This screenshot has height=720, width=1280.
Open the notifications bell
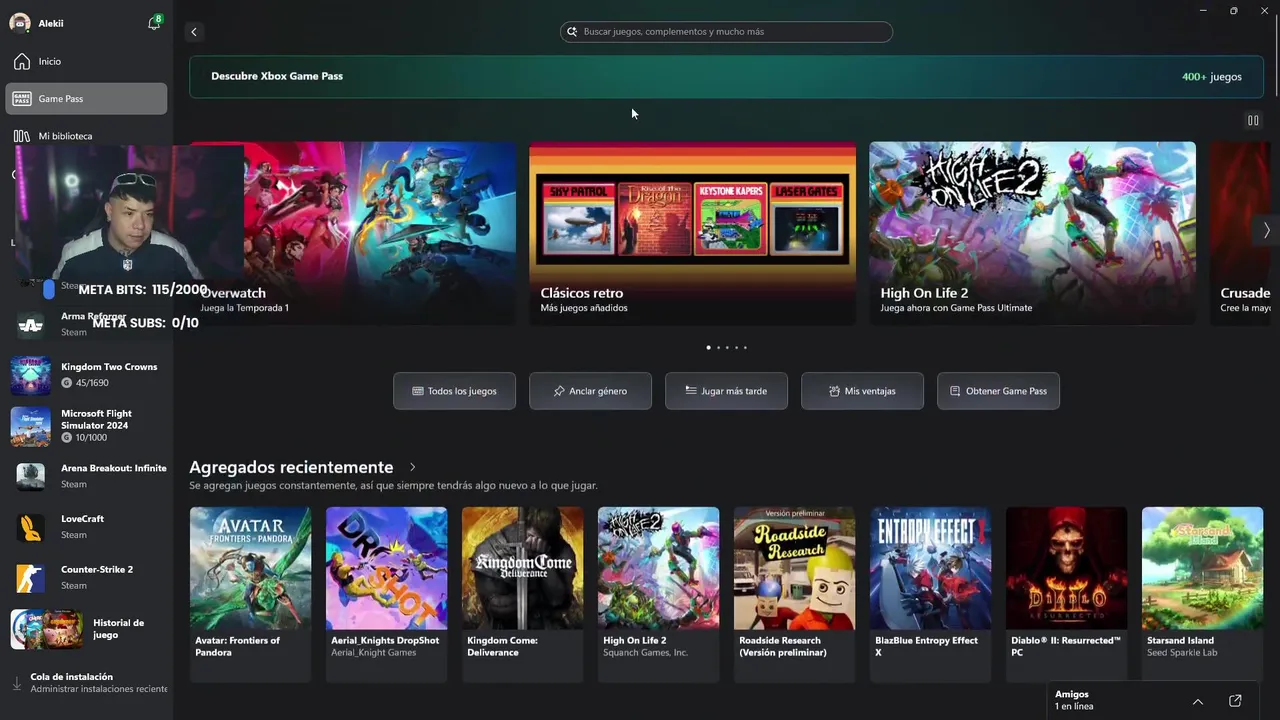pyautogui.click(x=154, y=23)
